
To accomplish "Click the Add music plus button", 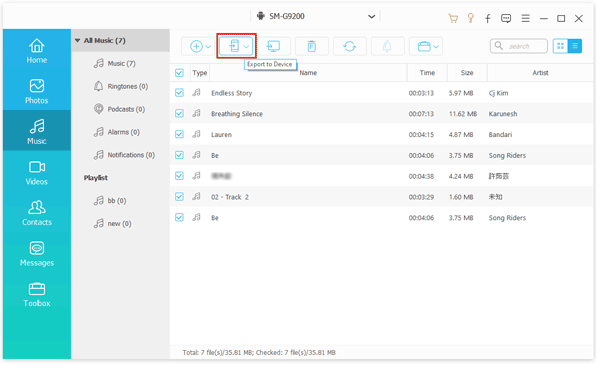I will pos(196,46).
